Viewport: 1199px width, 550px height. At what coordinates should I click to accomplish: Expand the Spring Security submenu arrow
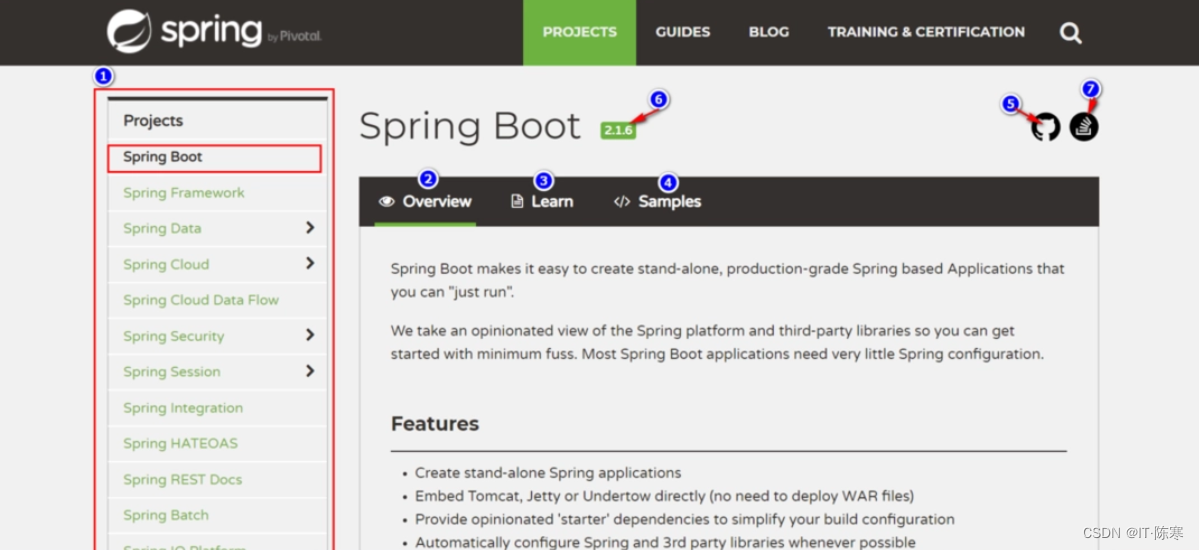point(310,335)
